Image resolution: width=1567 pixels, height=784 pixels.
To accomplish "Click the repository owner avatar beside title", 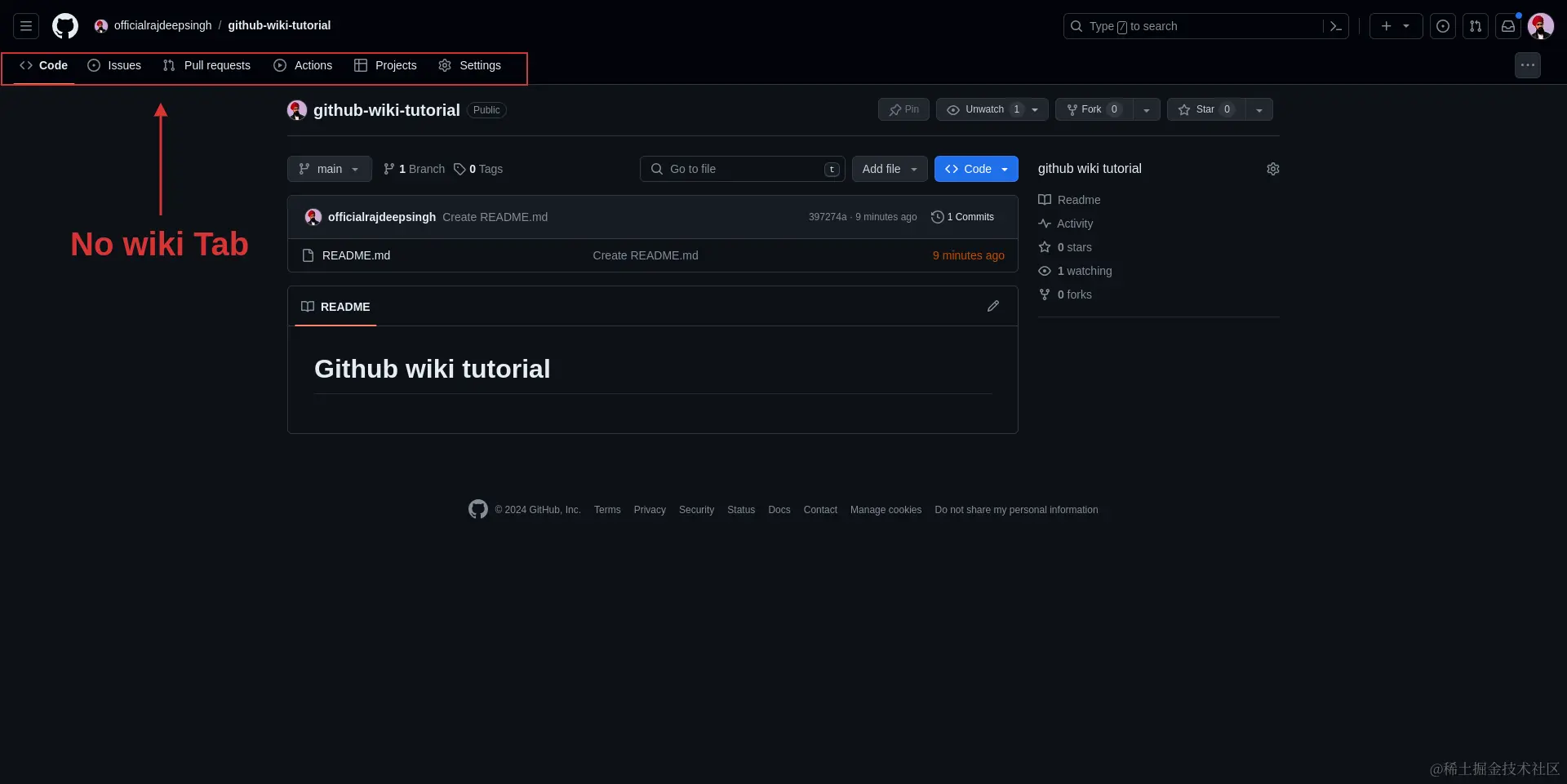I will [x=297, y=110].
